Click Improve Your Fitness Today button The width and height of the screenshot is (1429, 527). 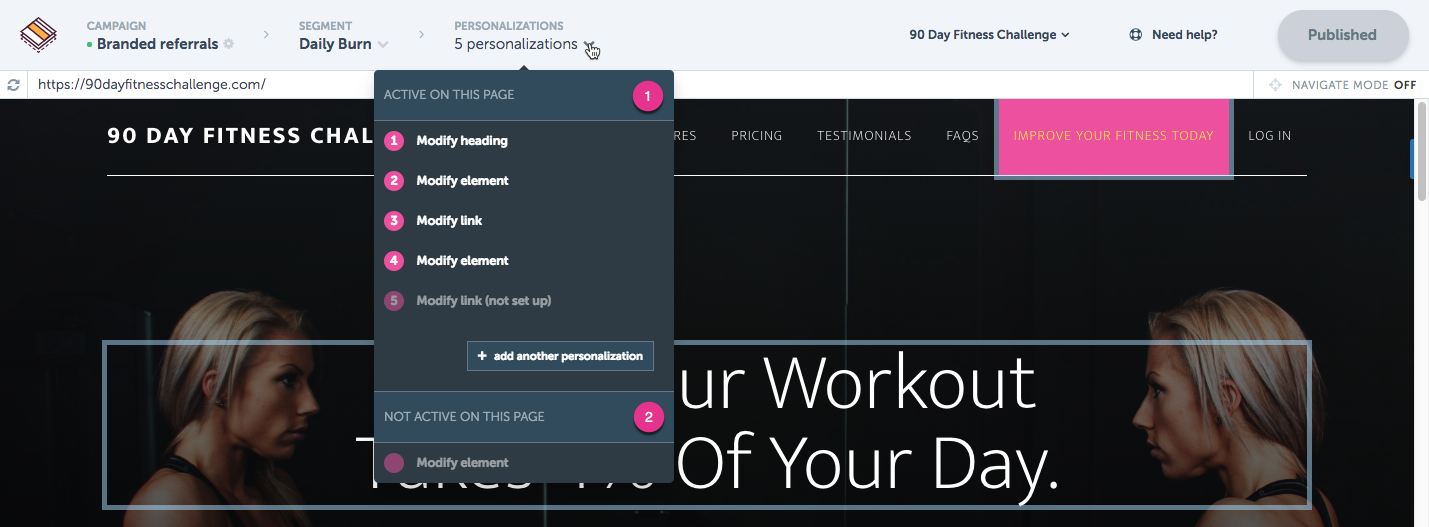click(1113, 137)
